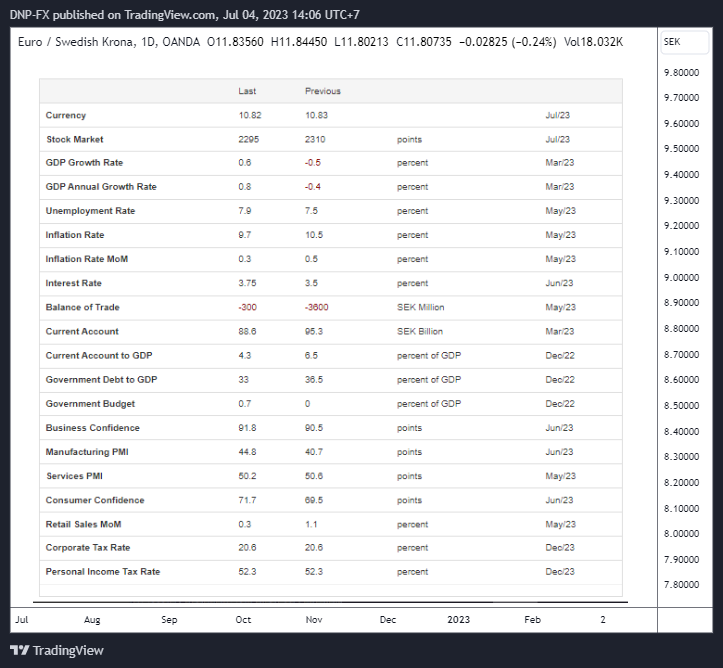Click the red previous value -0.5

[x=313, y=163]
